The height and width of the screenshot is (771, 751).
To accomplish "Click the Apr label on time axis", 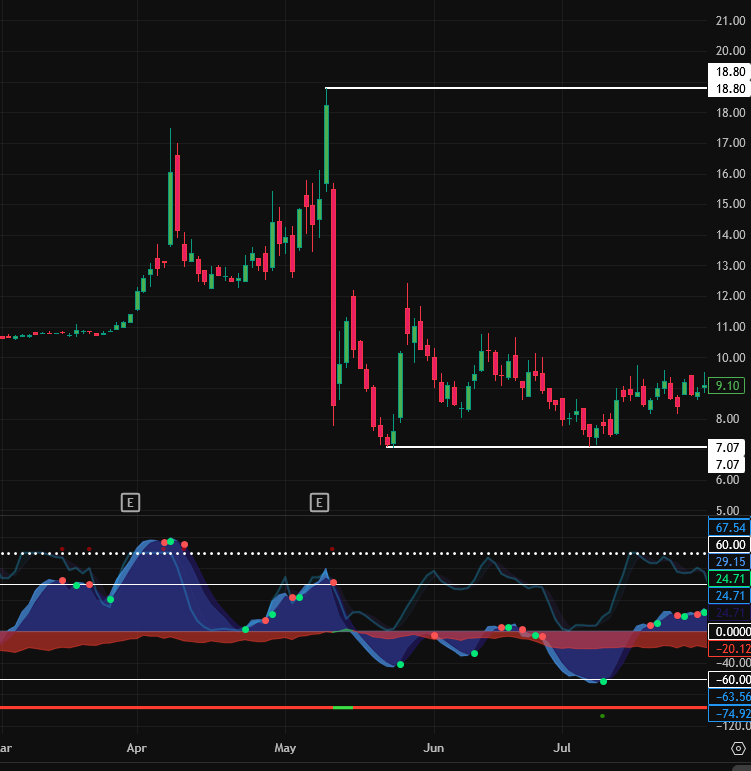I will (x=137, y=748).
